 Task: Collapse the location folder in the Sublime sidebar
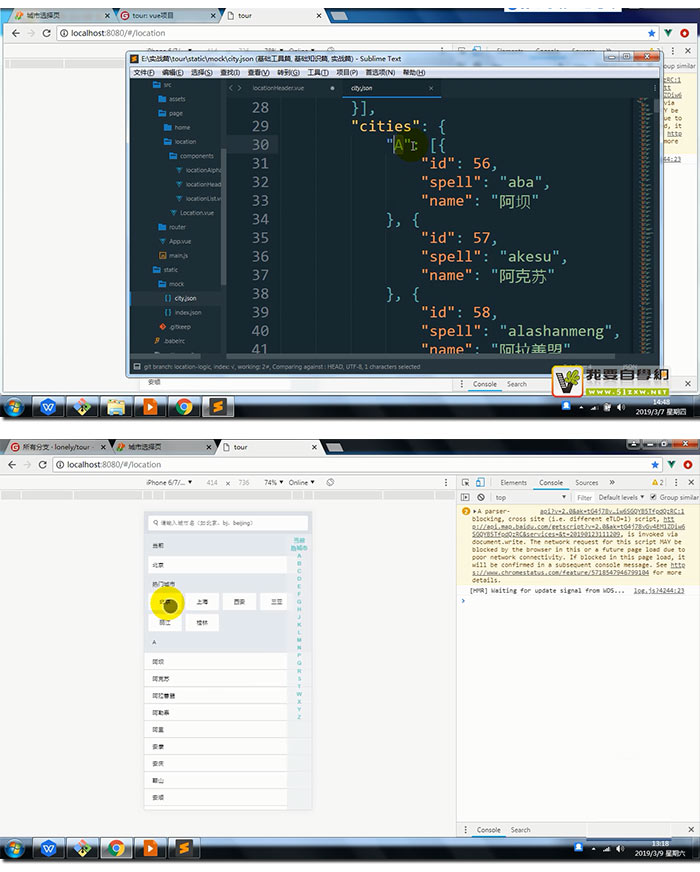[x=180, y=142]
